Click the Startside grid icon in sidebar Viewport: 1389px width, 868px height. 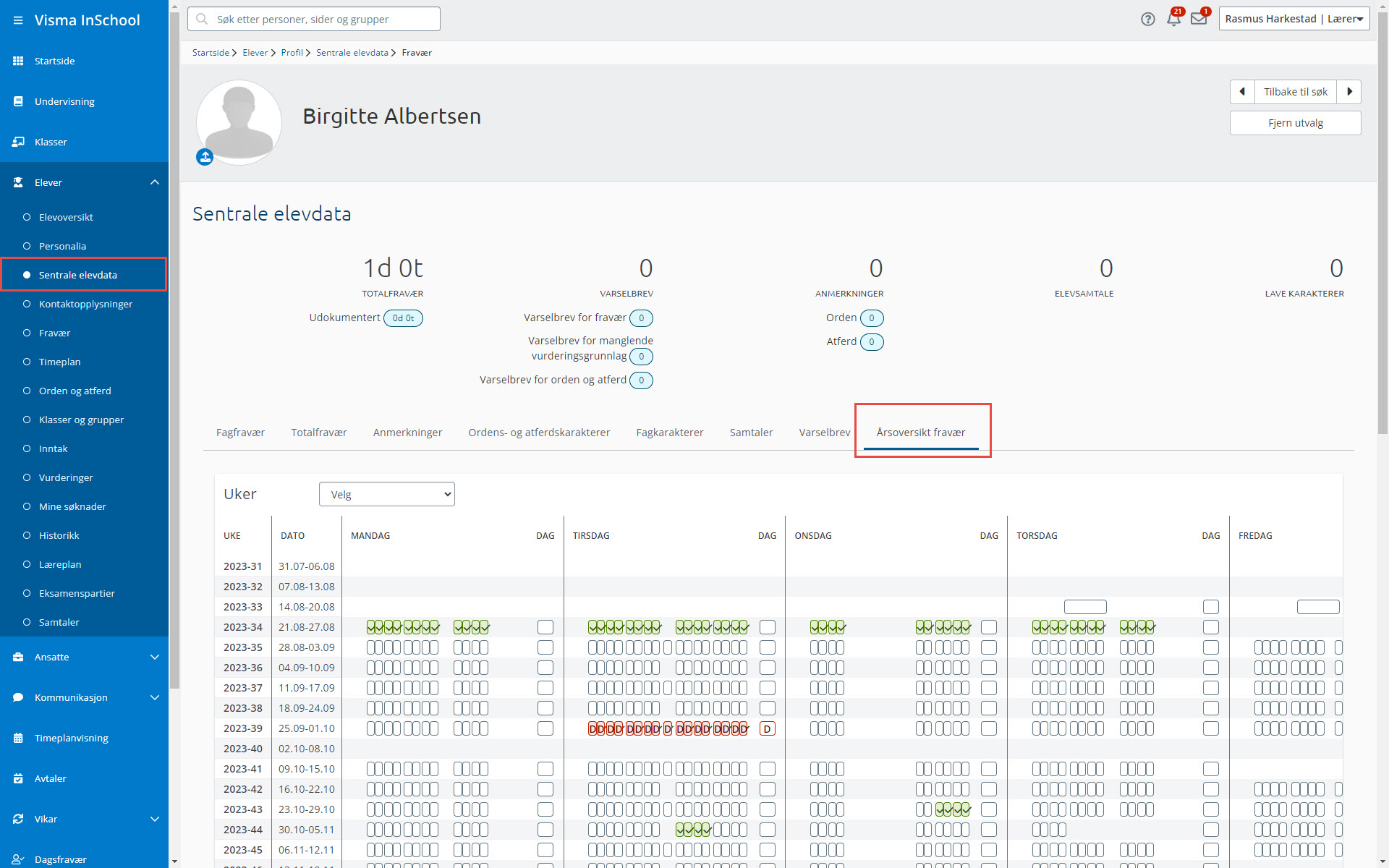(x=18, y=61)
